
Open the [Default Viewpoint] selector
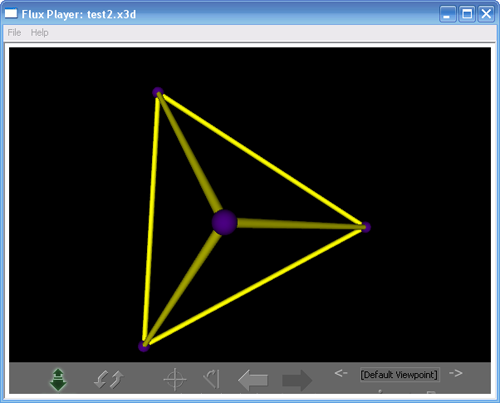point(399,375)
